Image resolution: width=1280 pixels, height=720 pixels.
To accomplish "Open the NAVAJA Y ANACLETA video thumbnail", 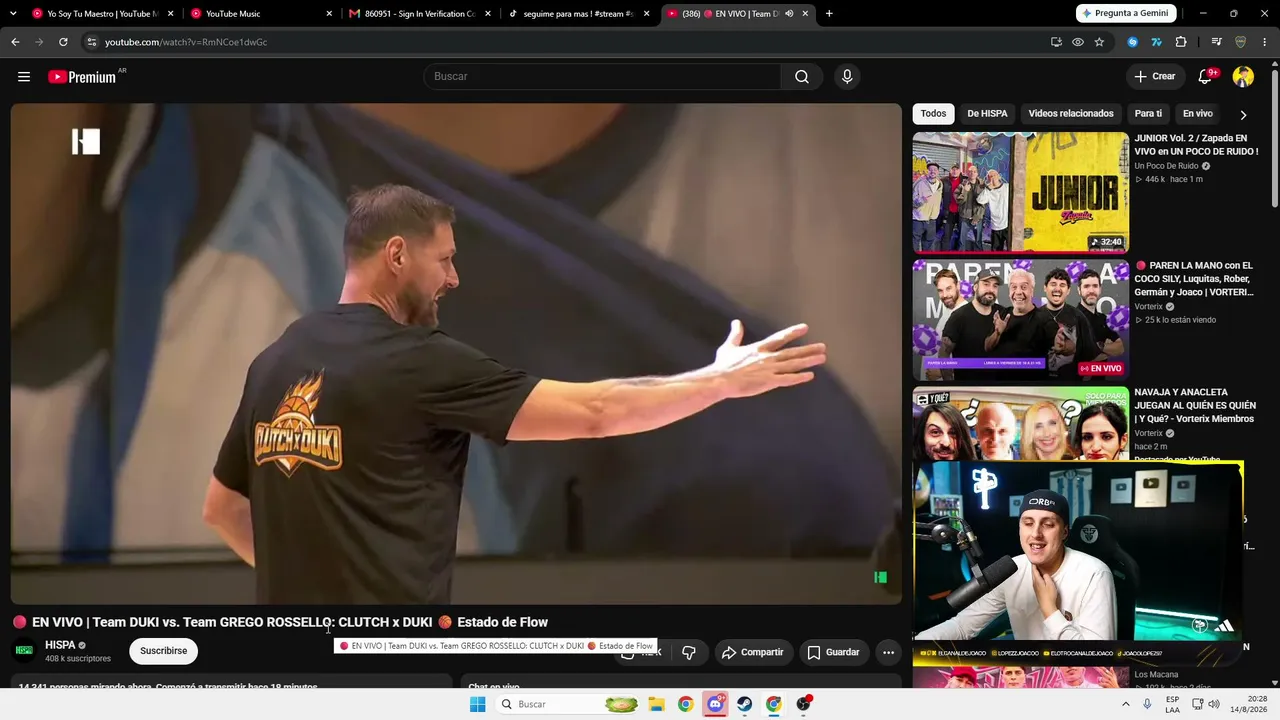I will tap(1020, 424).
